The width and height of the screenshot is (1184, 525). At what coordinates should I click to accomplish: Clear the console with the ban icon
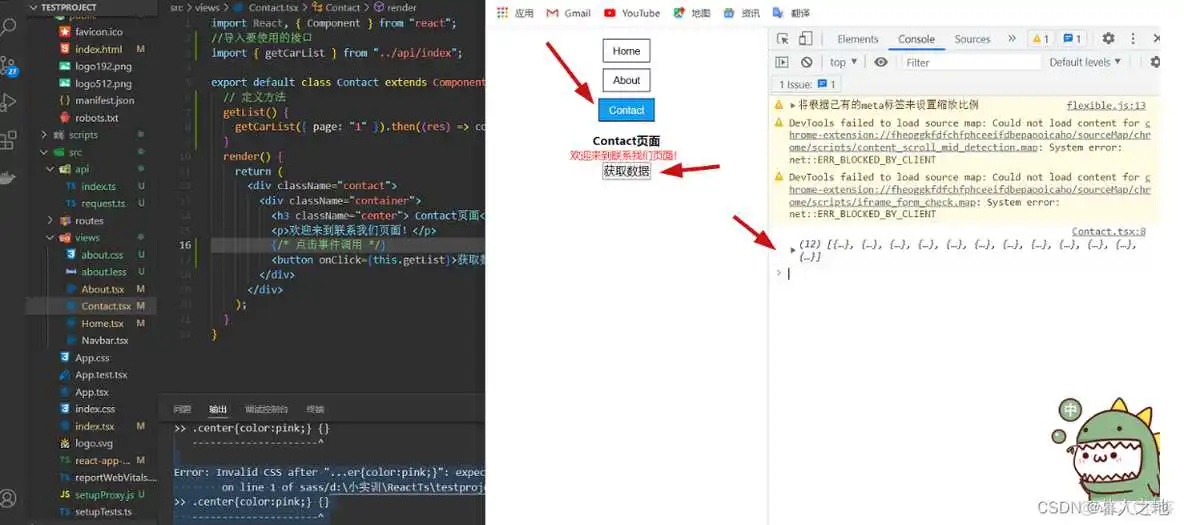tap(806, 62)
